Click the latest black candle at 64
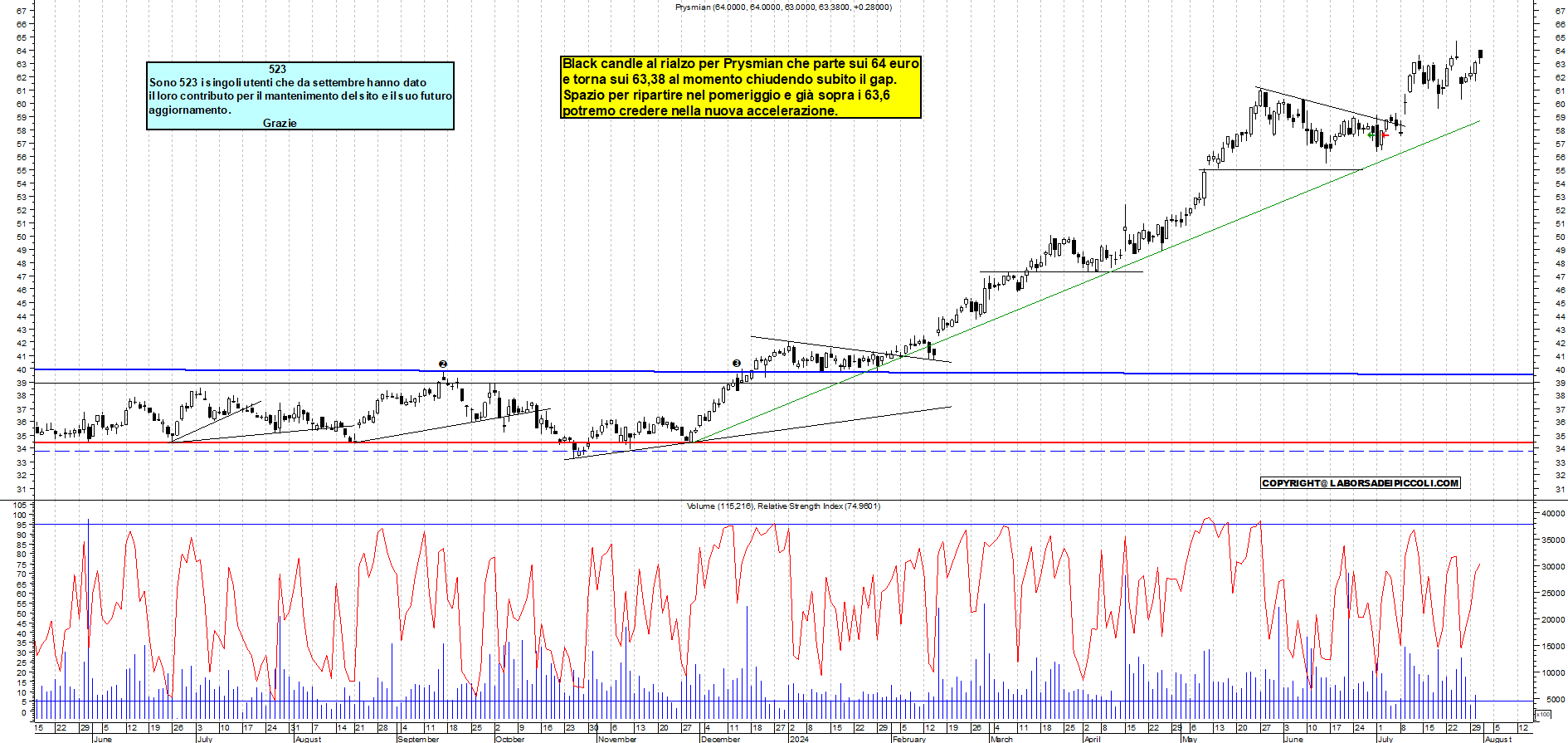Screen dimensions: 1568x743 1481,55
